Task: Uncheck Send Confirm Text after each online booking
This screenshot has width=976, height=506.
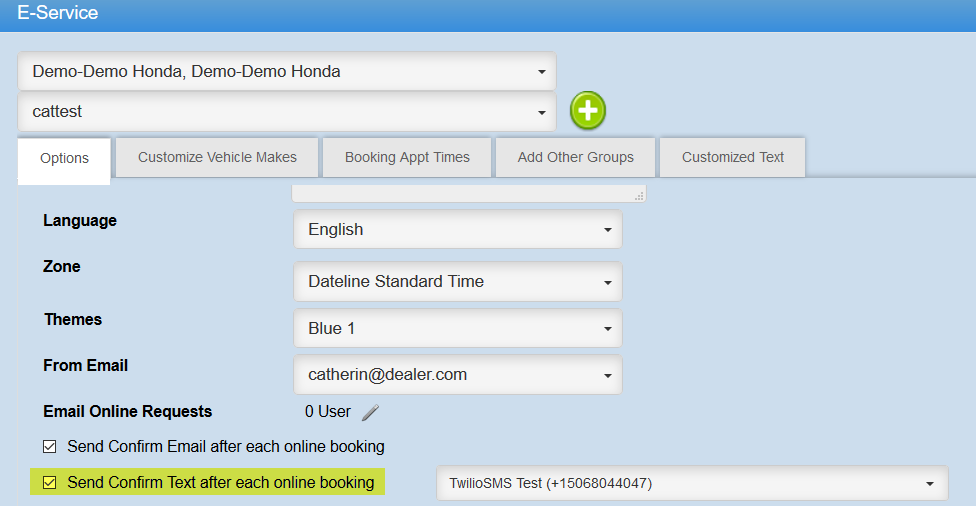Action: point(50,483)
